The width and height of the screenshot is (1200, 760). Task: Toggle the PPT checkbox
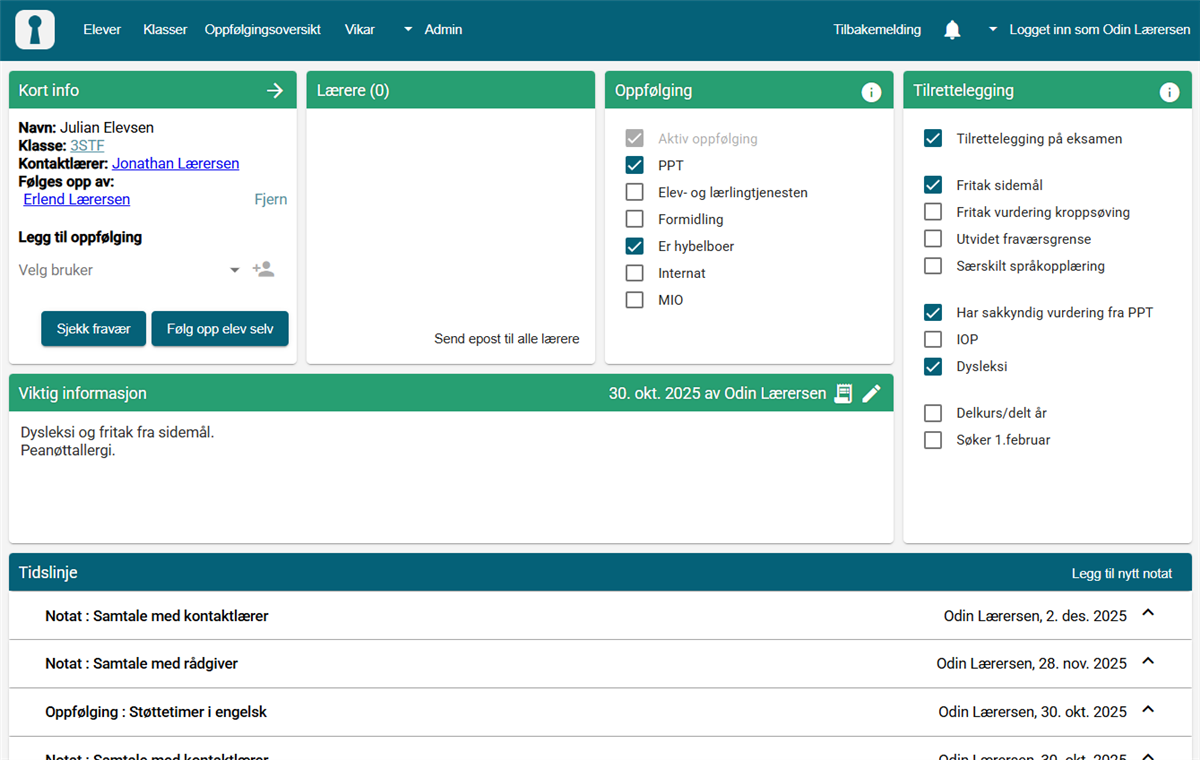[x=634, y=166]
